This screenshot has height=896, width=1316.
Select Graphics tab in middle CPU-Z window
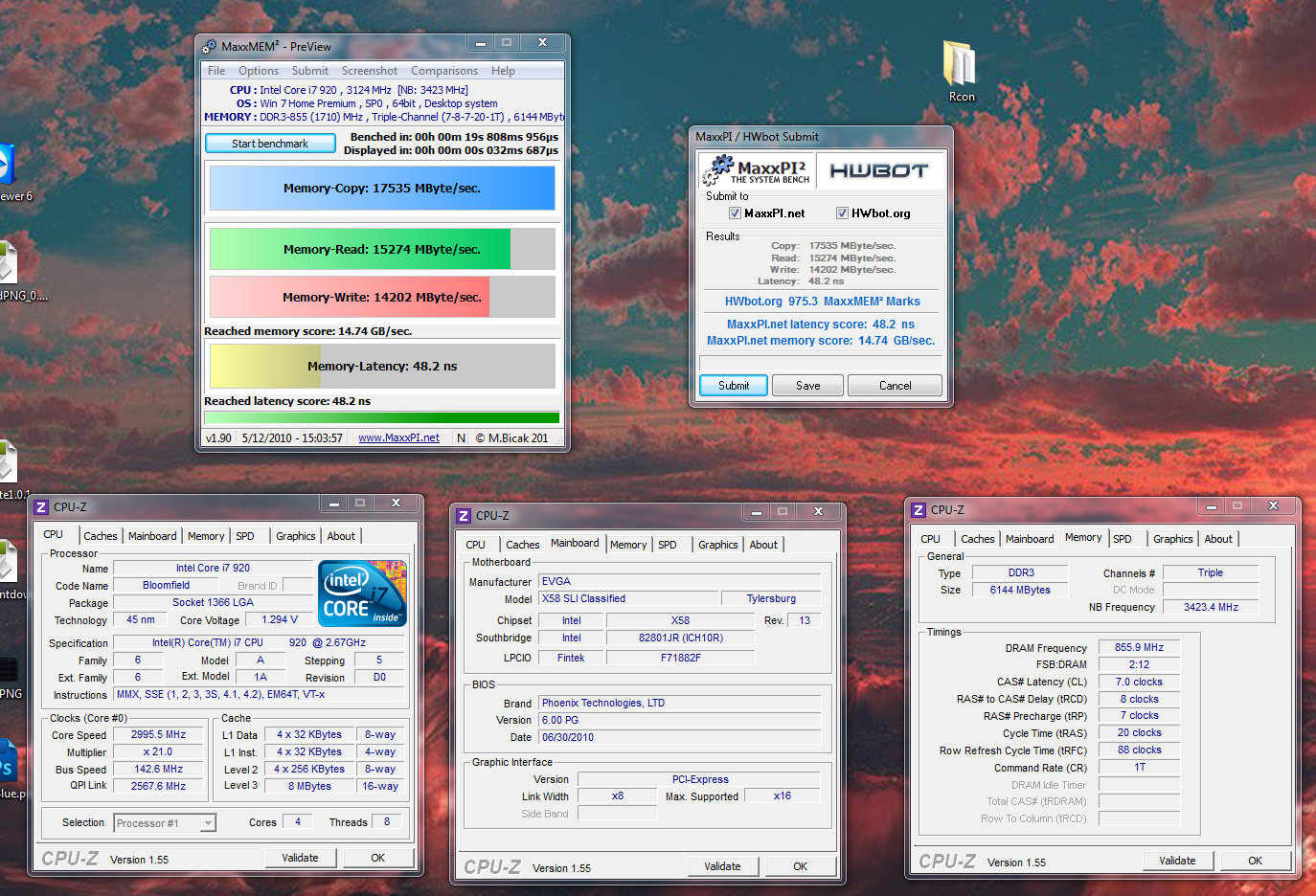718,545
